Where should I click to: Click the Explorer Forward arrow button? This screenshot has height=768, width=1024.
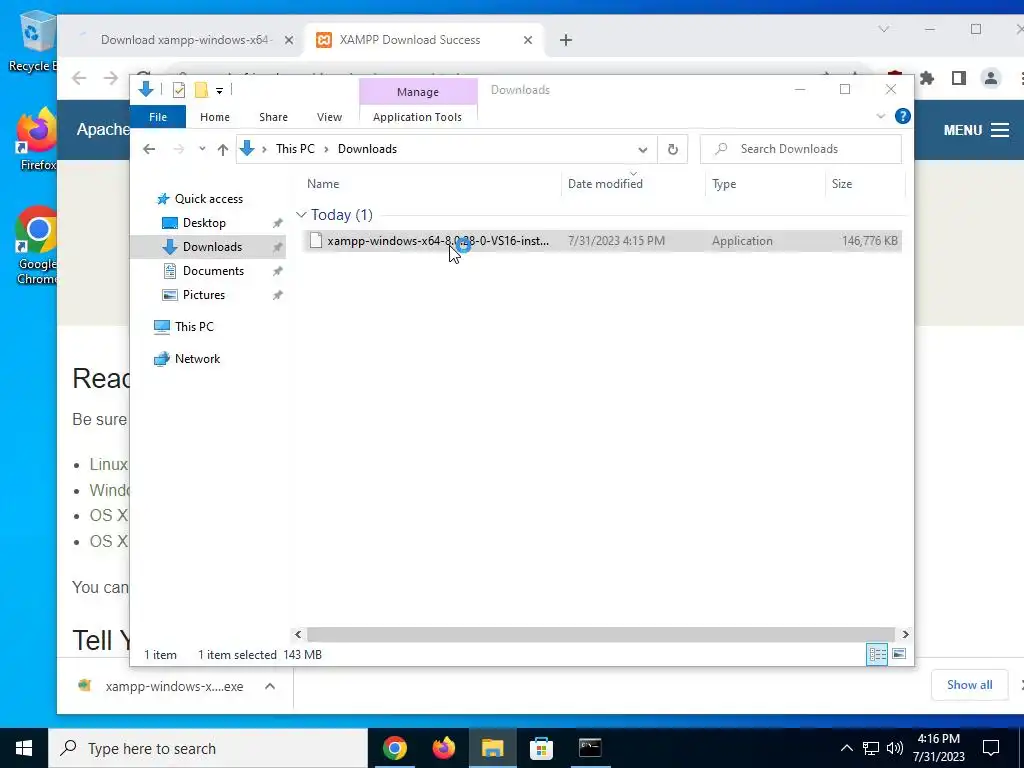pyautogui.click(x=178, y=149)
